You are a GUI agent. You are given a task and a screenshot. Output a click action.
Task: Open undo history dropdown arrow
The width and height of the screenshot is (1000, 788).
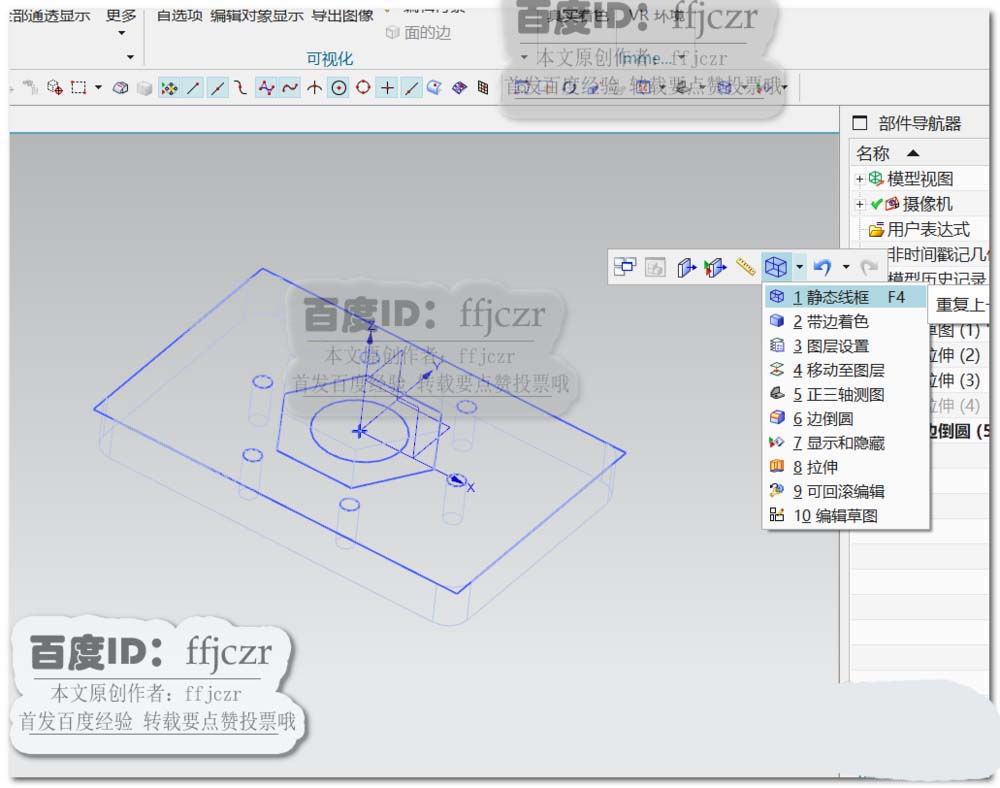click(846, 266)
